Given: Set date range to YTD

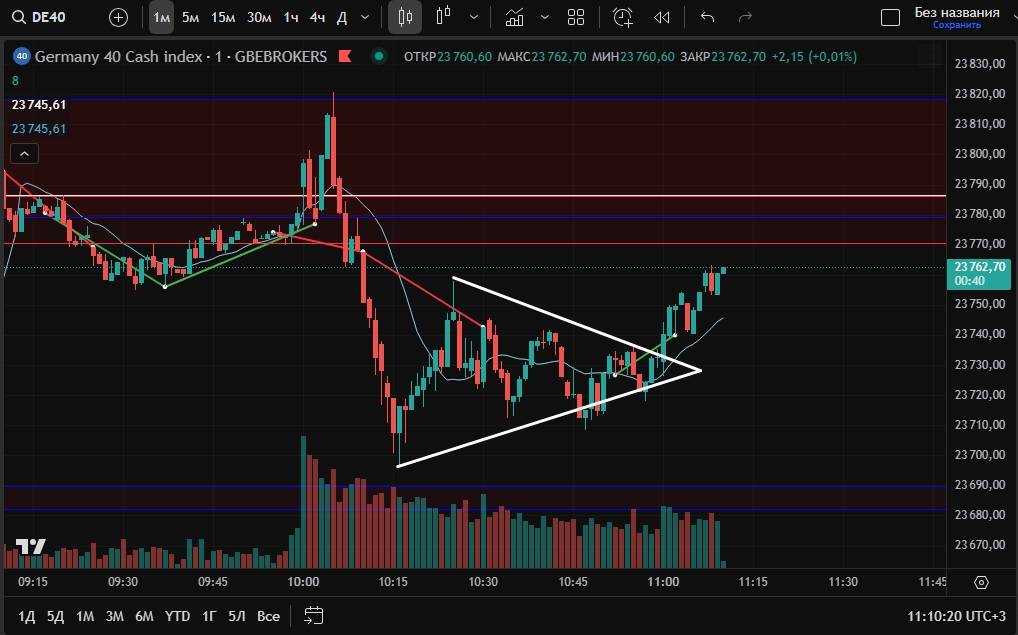Looking at the screenshot, I should point(177,616).
